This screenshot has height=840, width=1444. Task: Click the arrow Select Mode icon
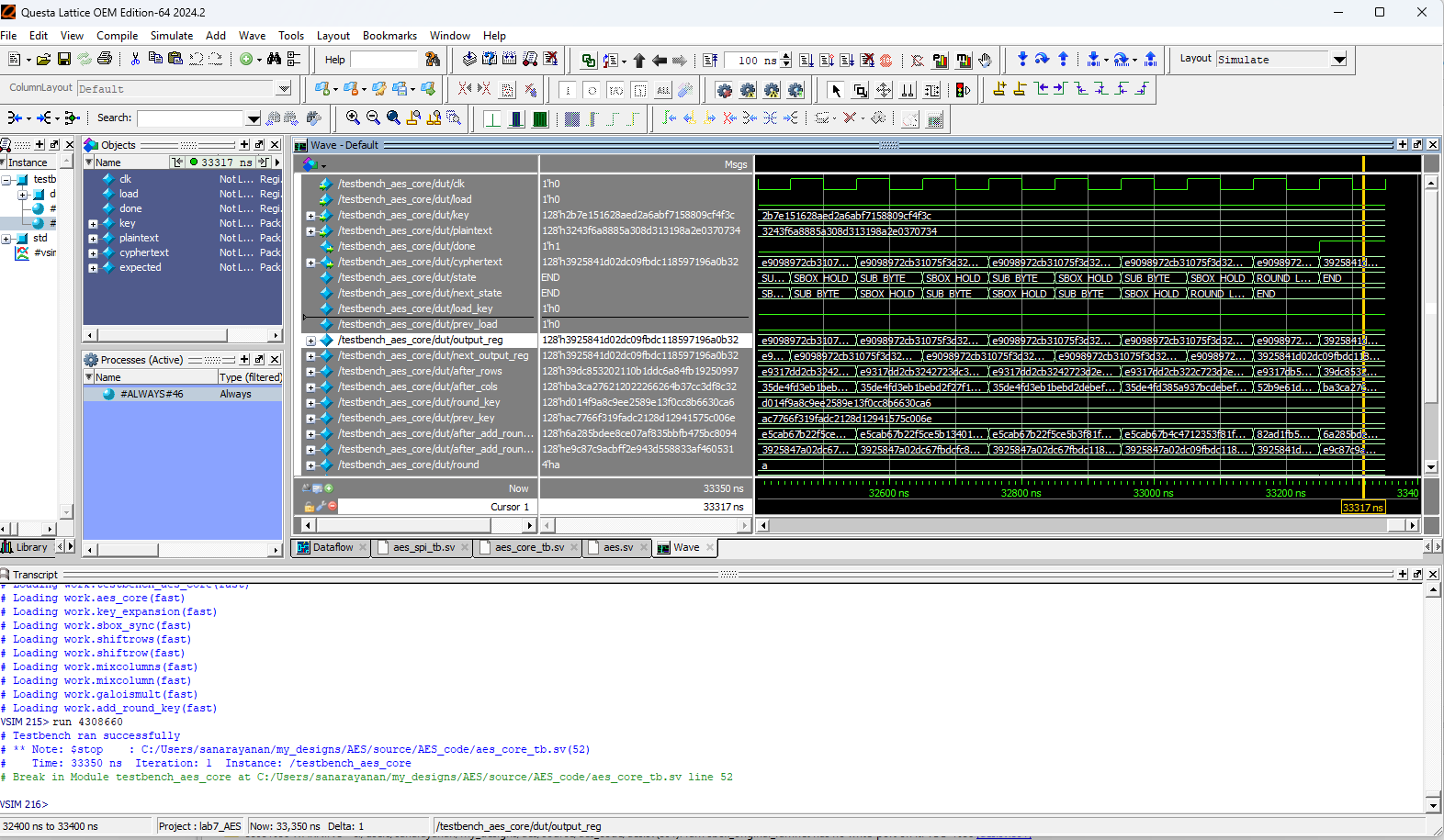click(x=836, y=90)
